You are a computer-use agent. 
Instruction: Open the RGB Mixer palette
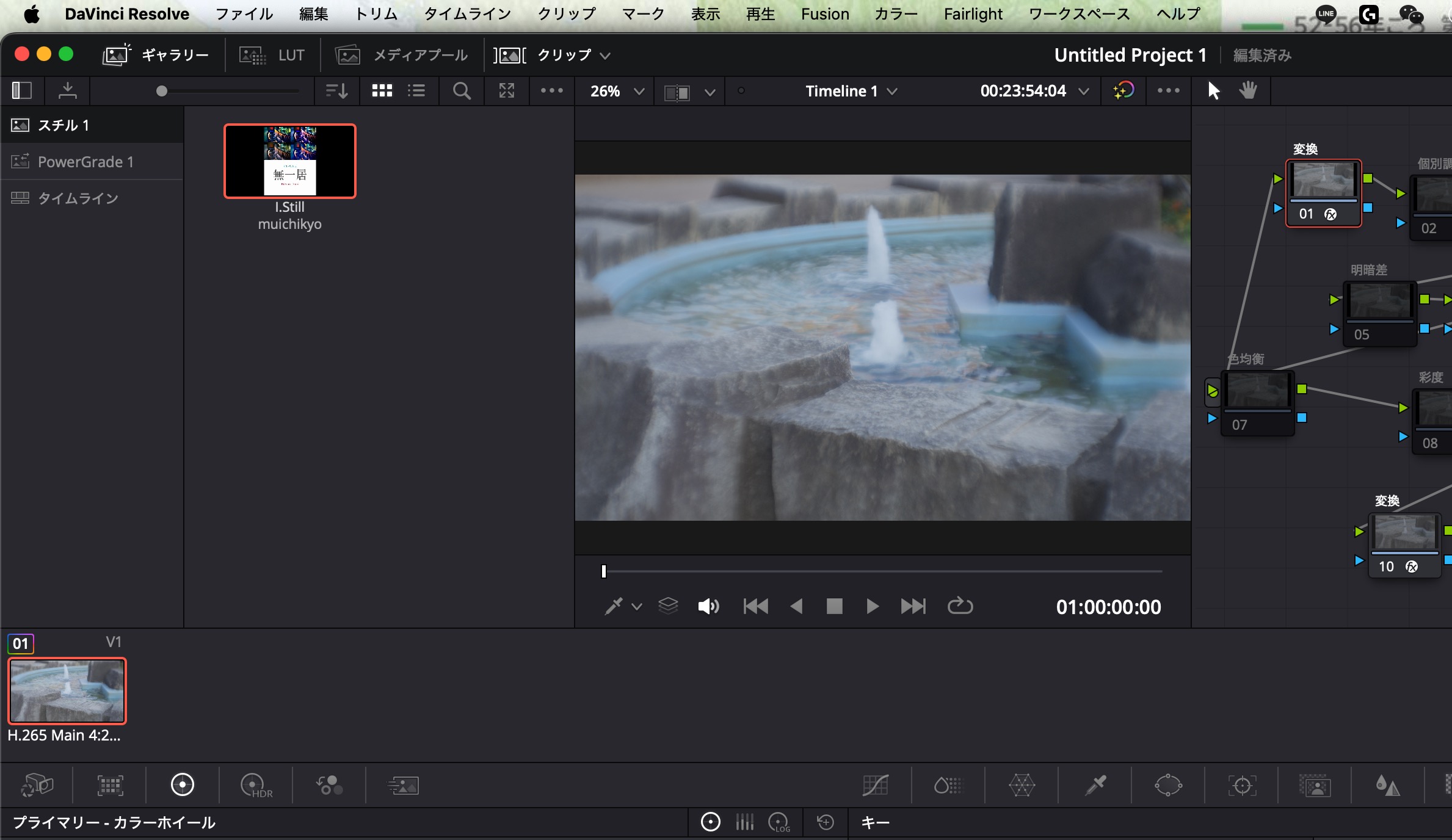point(330,785)
